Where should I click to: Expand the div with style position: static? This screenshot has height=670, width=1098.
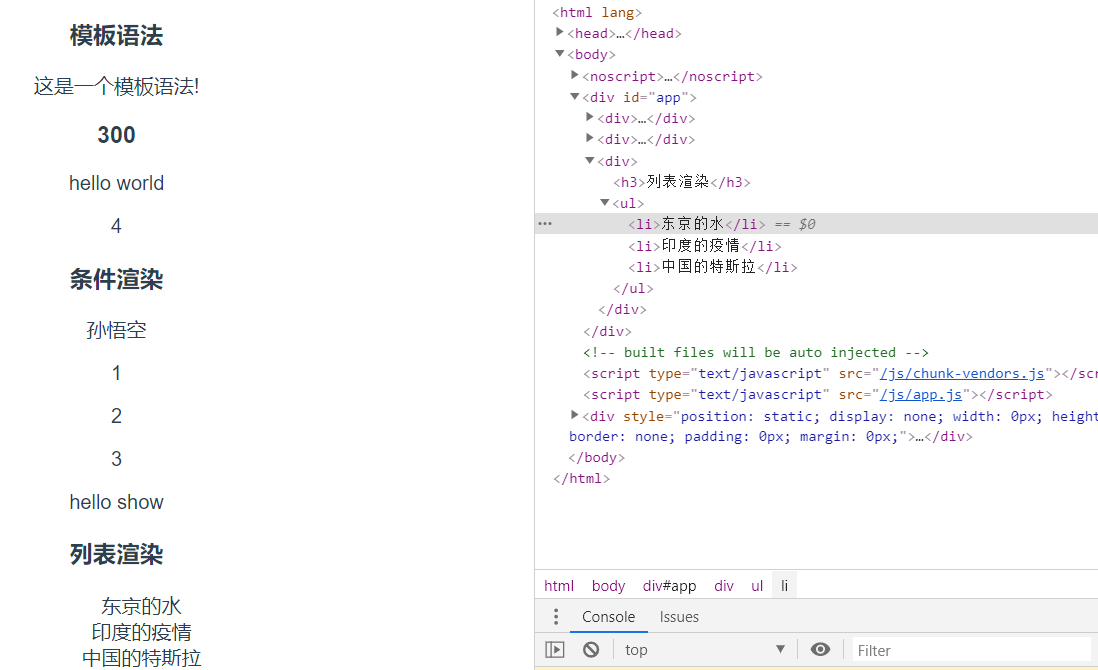point(575,415)
